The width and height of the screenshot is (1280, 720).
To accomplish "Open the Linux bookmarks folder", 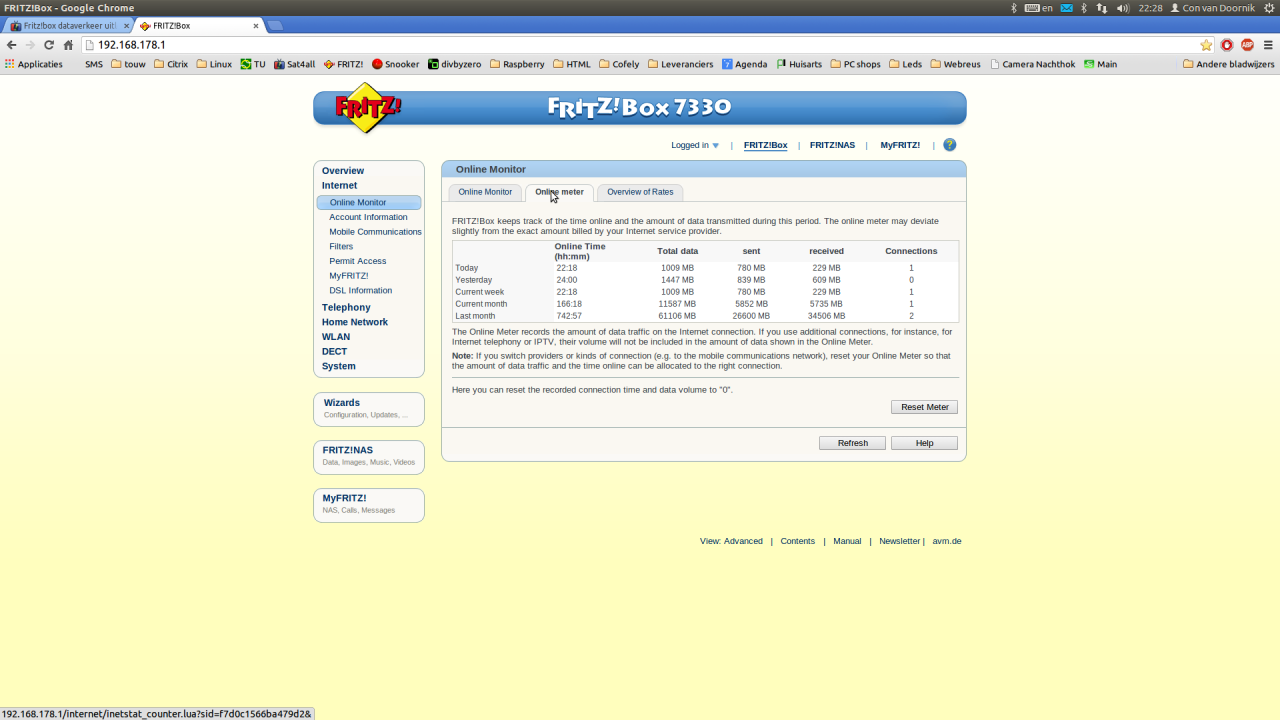I will (214, 64).
